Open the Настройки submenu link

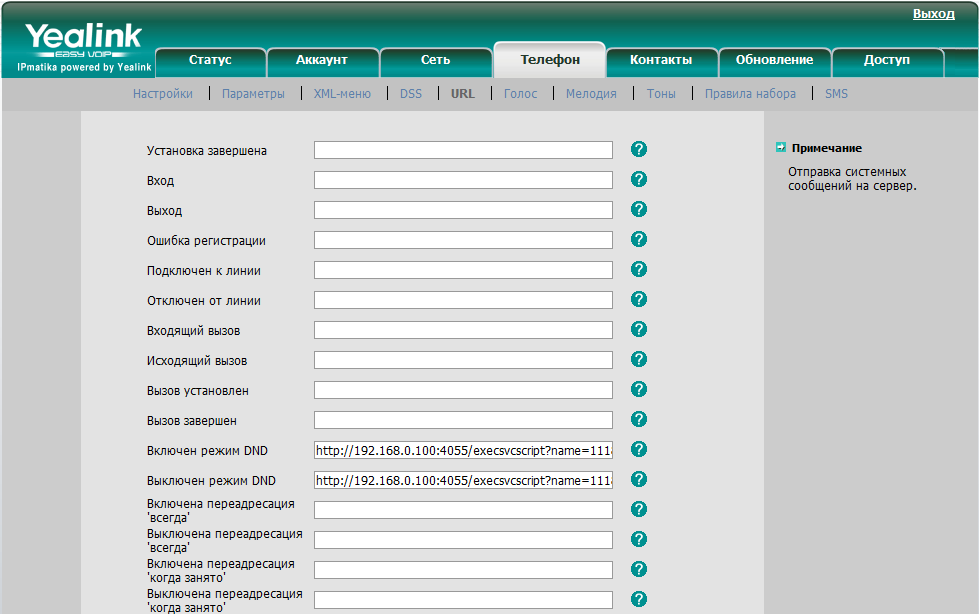coord(163,94)
